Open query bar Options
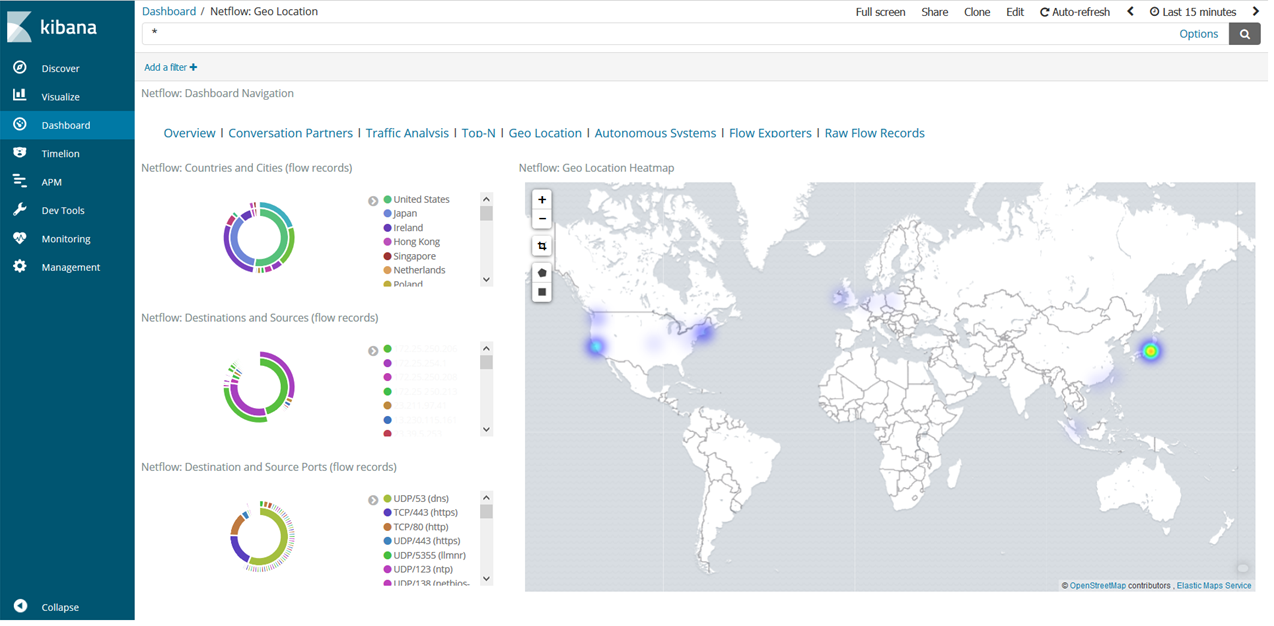This screenshot has height=626, width=1274. tap(1198, 34)
